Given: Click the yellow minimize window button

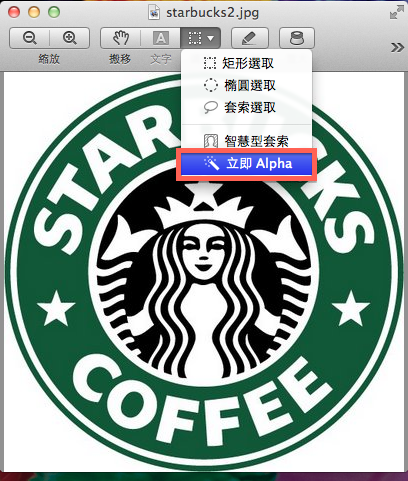Looking at the screenshot, I should [34, 12].
